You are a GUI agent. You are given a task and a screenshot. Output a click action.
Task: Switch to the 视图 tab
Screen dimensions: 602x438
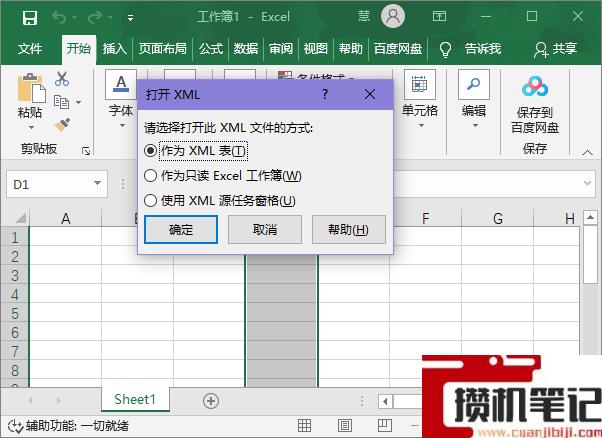tap(316, 49)
